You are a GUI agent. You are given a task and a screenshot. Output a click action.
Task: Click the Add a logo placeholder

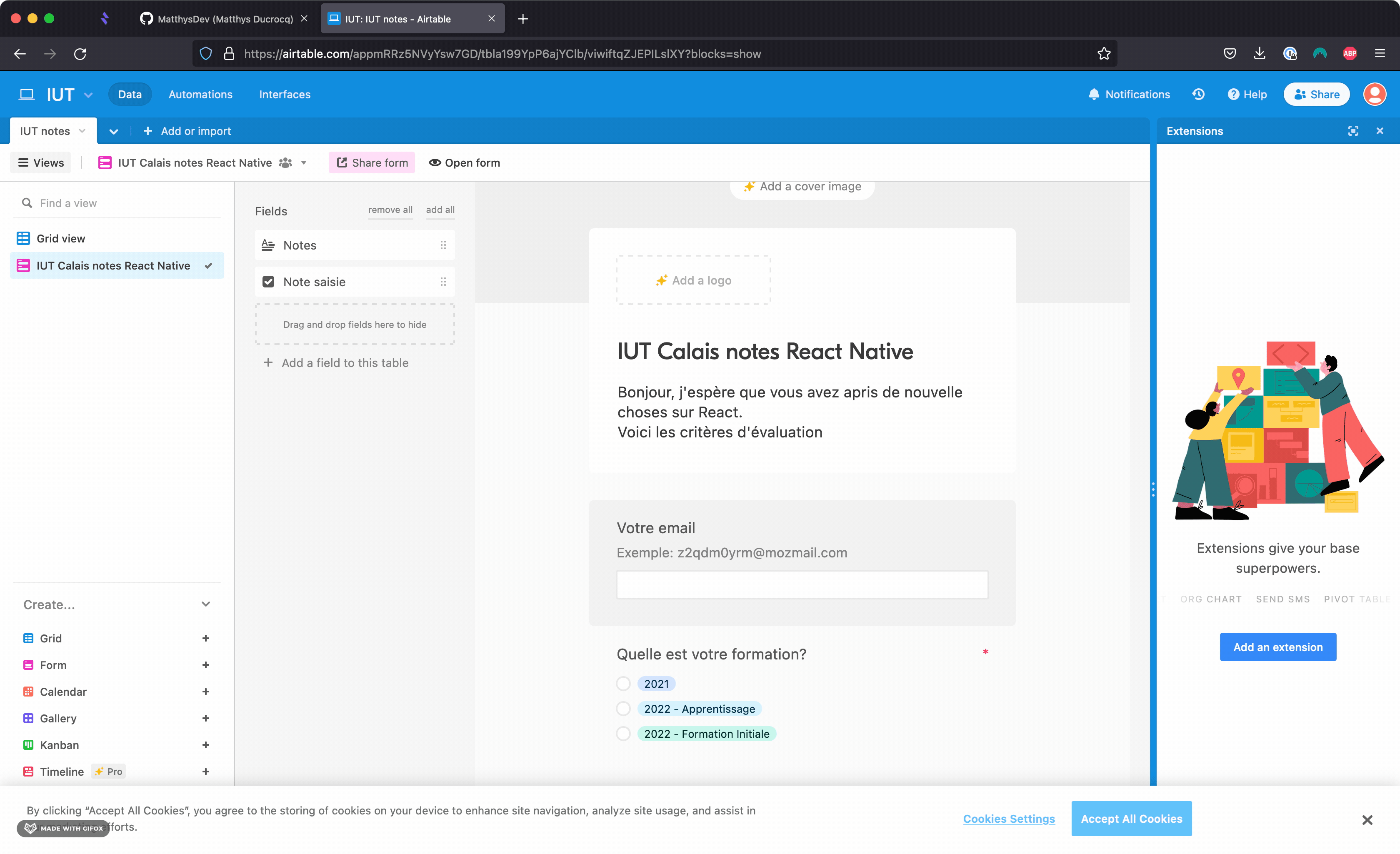(x=693, y=280)
